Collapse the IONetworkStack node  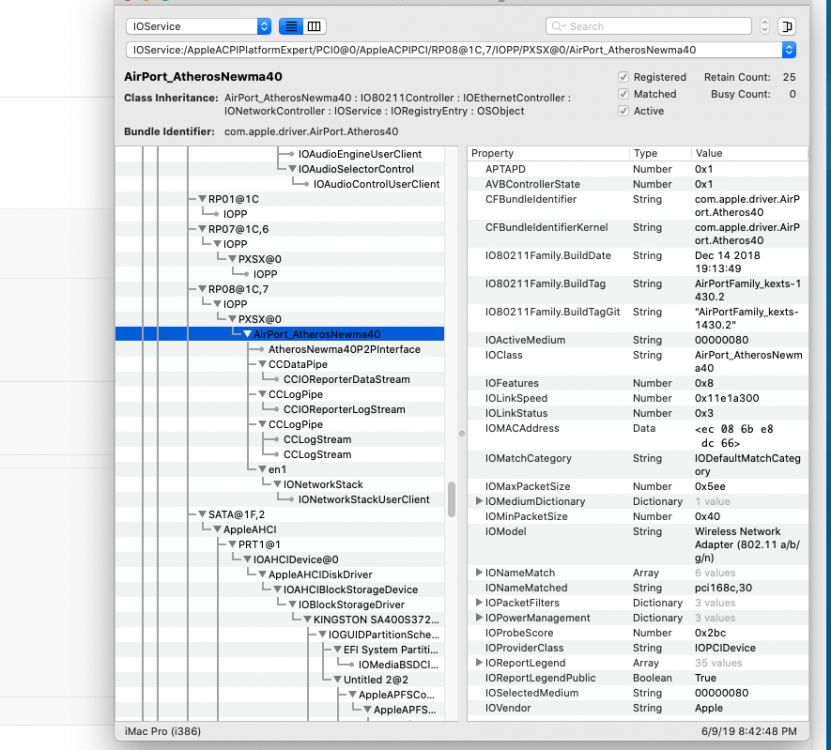click(x=277, y=484)
